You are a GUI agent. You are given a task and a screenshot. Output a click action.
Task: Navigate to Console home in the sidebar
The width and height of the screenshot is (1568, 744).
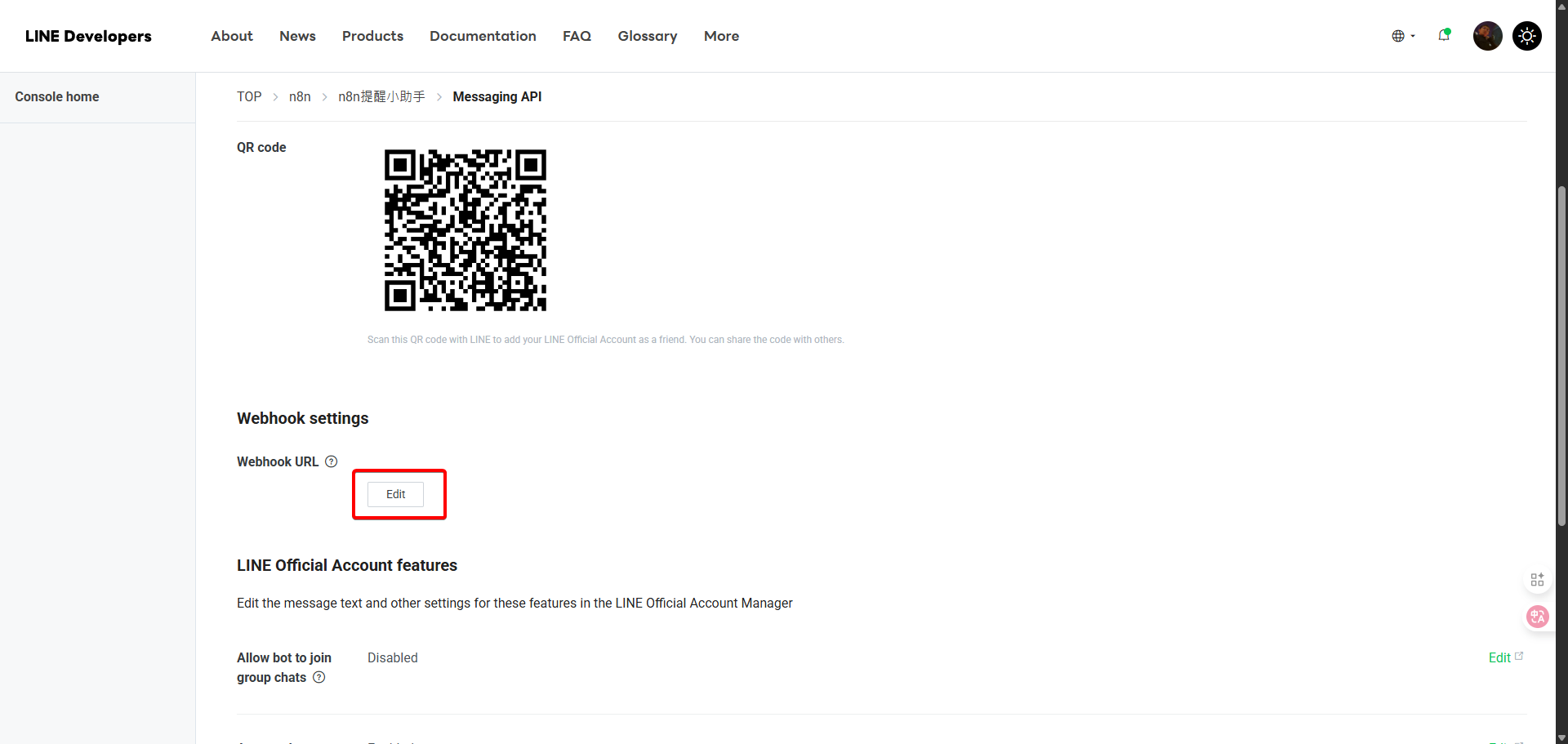click(57, 96)
